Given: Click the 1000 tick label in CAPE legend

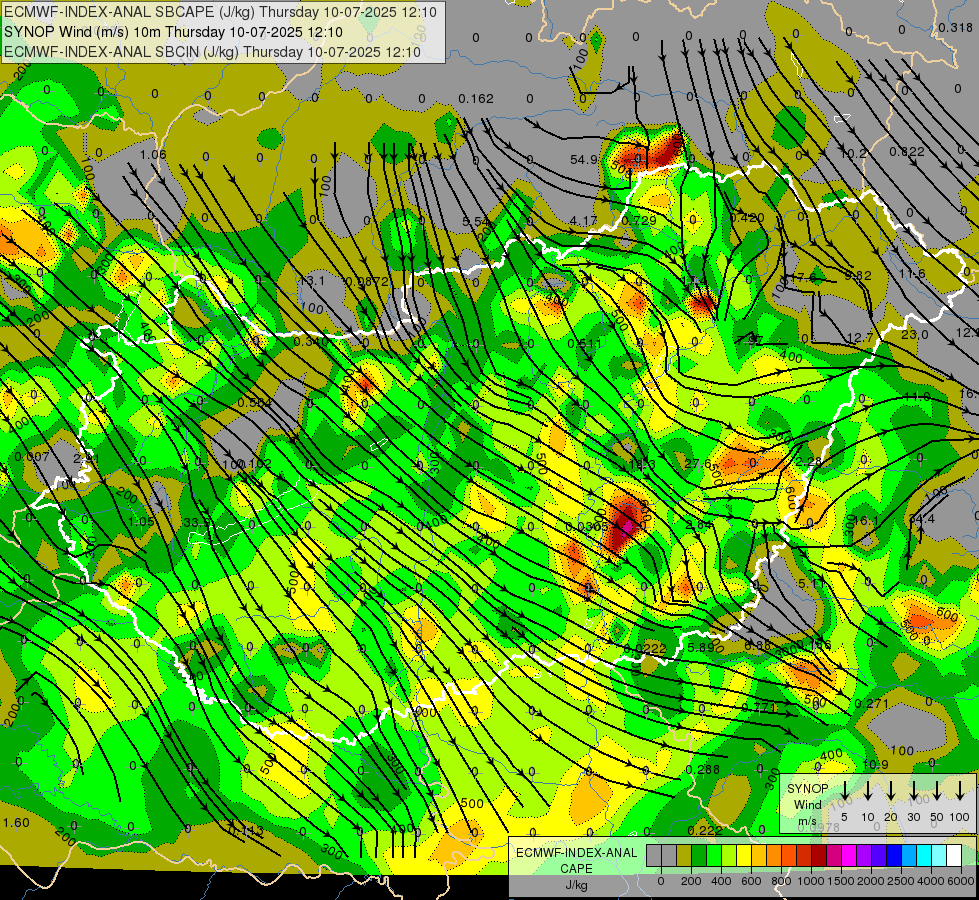Looking at the screenshot, I should (810, 881).
